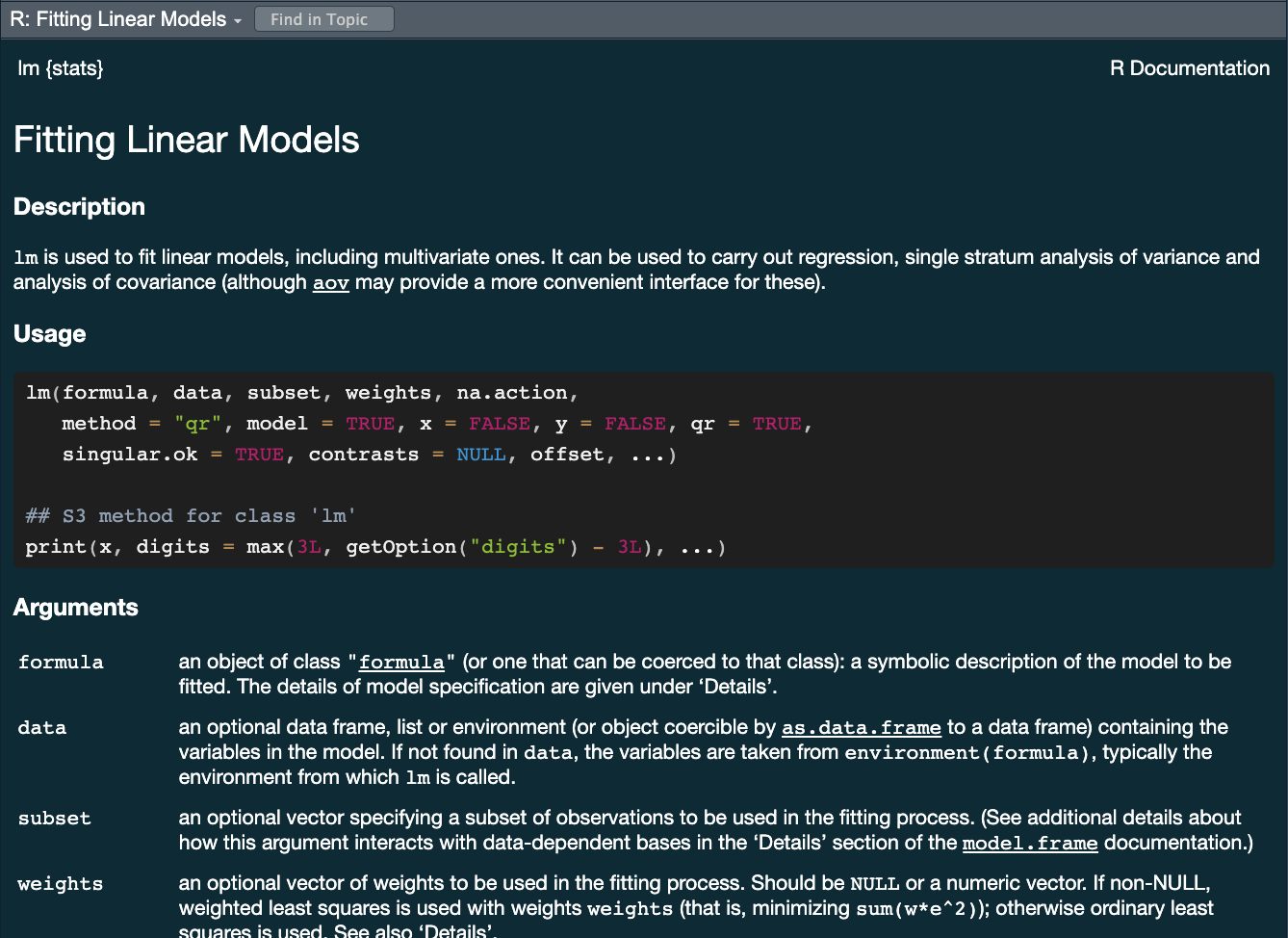
Task: Click the green "digits" string in the print usage
Action: 518,547
